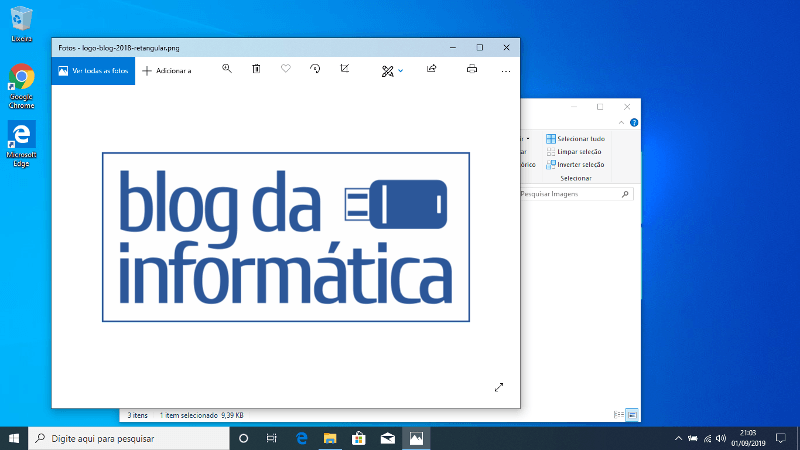
Task: Open Cortana circle icon on taskbar
Action: [x=243, y=438]
